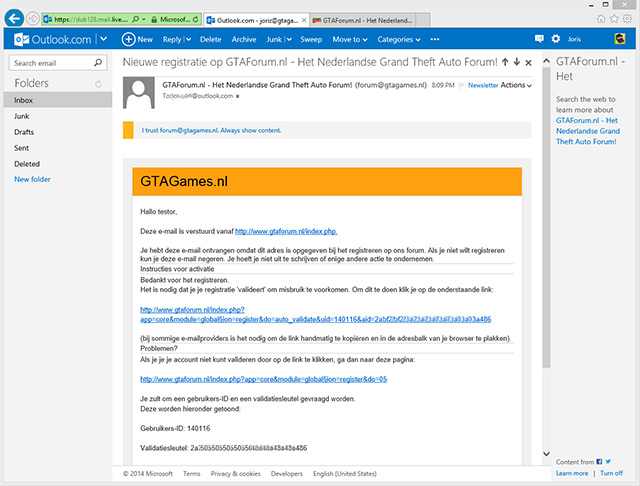Close the Outlook.com browser tab
This screenshot has width=640, height=486.
(x=304, y=20)
